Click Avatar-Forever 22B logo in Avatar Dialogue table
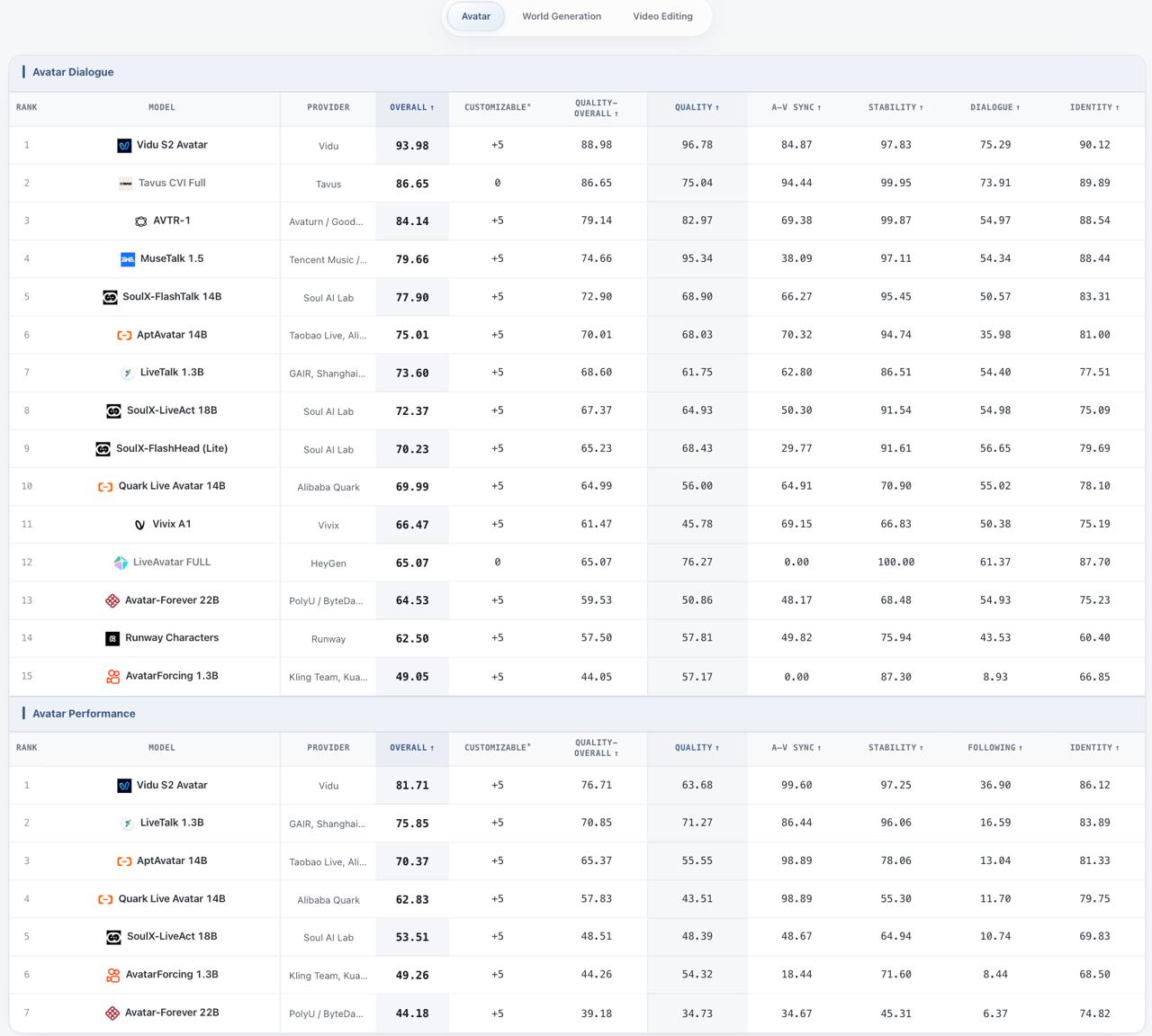The height and width of the screenshot is (1036, 1152). coord(112,600)
